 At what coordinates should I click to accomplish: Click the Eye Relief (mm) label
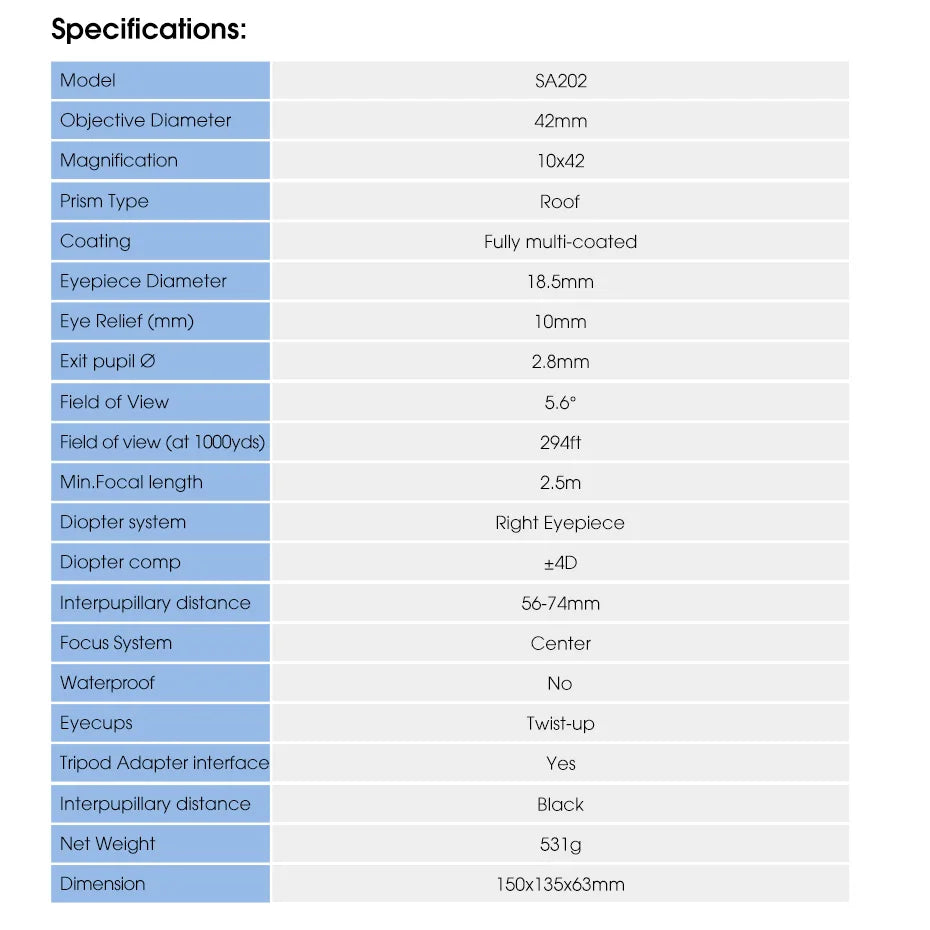coord(127,321)
